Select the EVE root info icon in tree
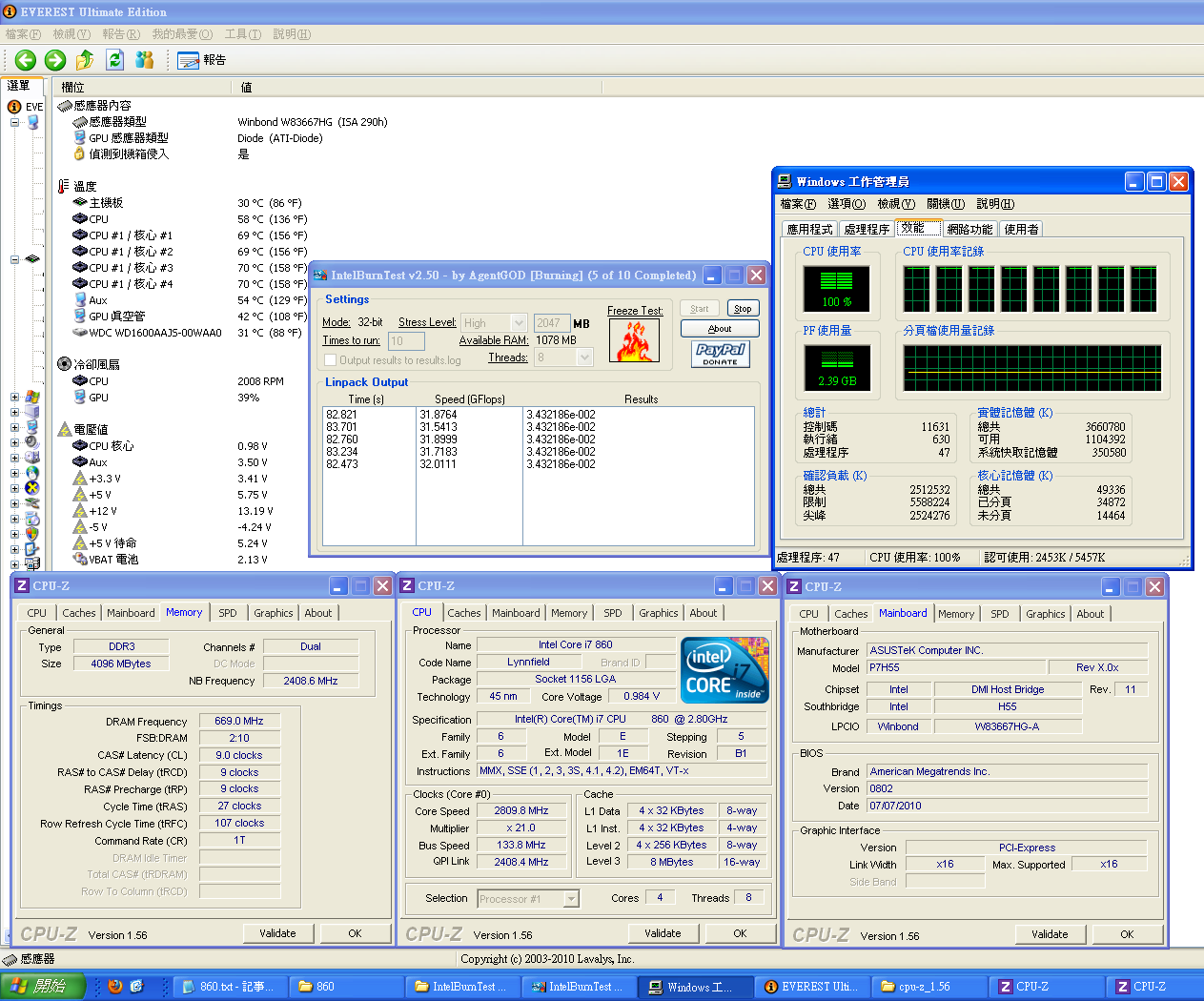Viewport: 1204px width, 1001px height. [14, 107]
